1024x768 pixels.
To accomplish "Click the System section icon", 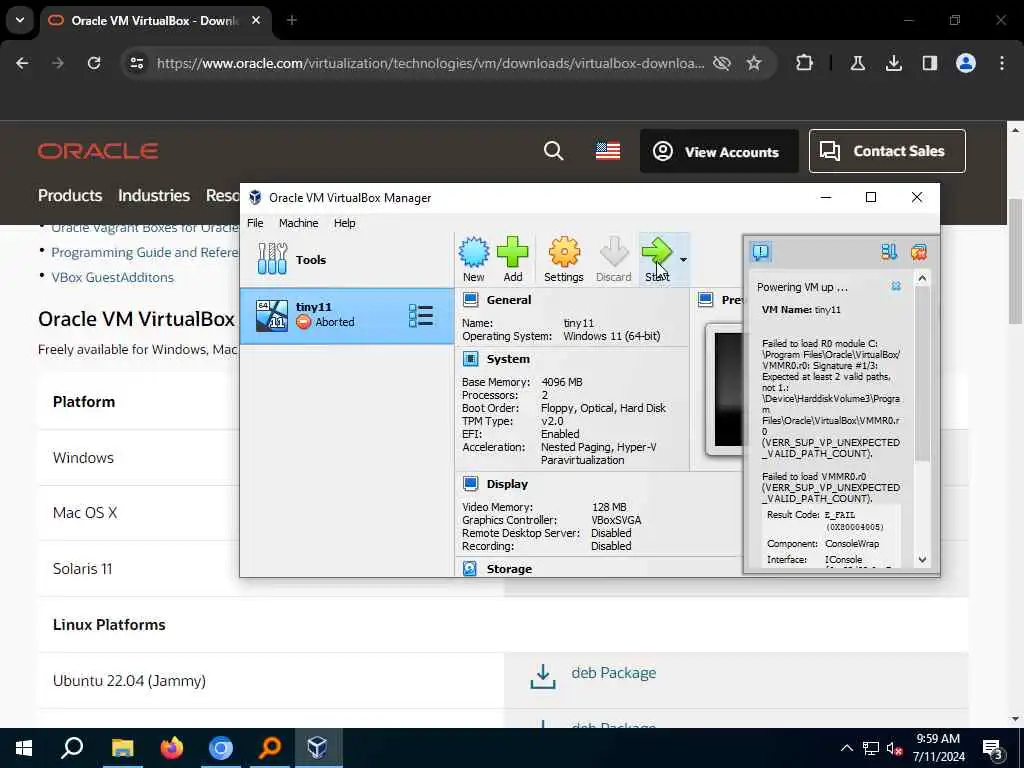I will coord(470,359).
